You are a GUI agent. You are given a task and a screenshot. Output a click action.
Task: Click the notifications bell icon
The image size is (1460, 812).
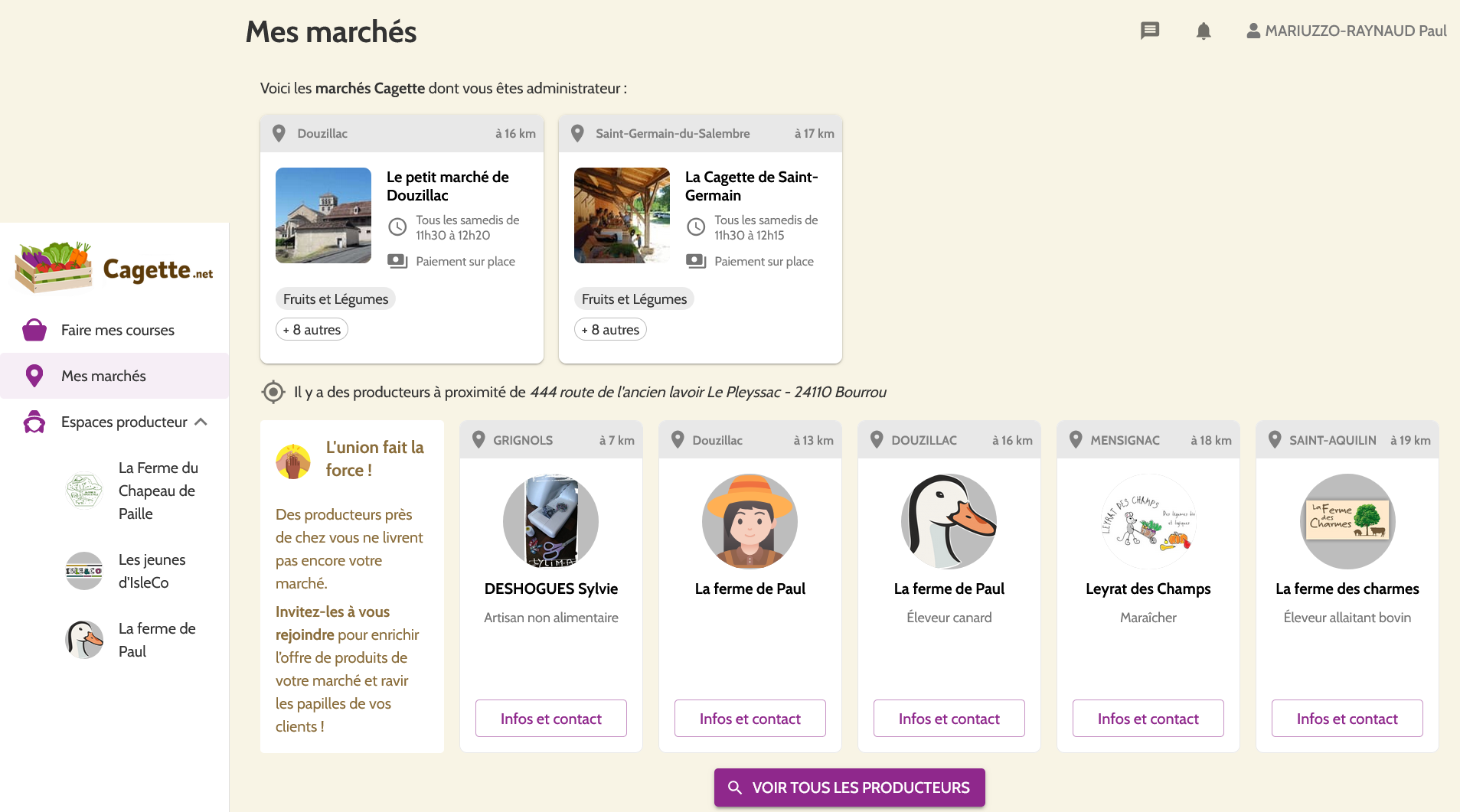(x=1203, y=31)
